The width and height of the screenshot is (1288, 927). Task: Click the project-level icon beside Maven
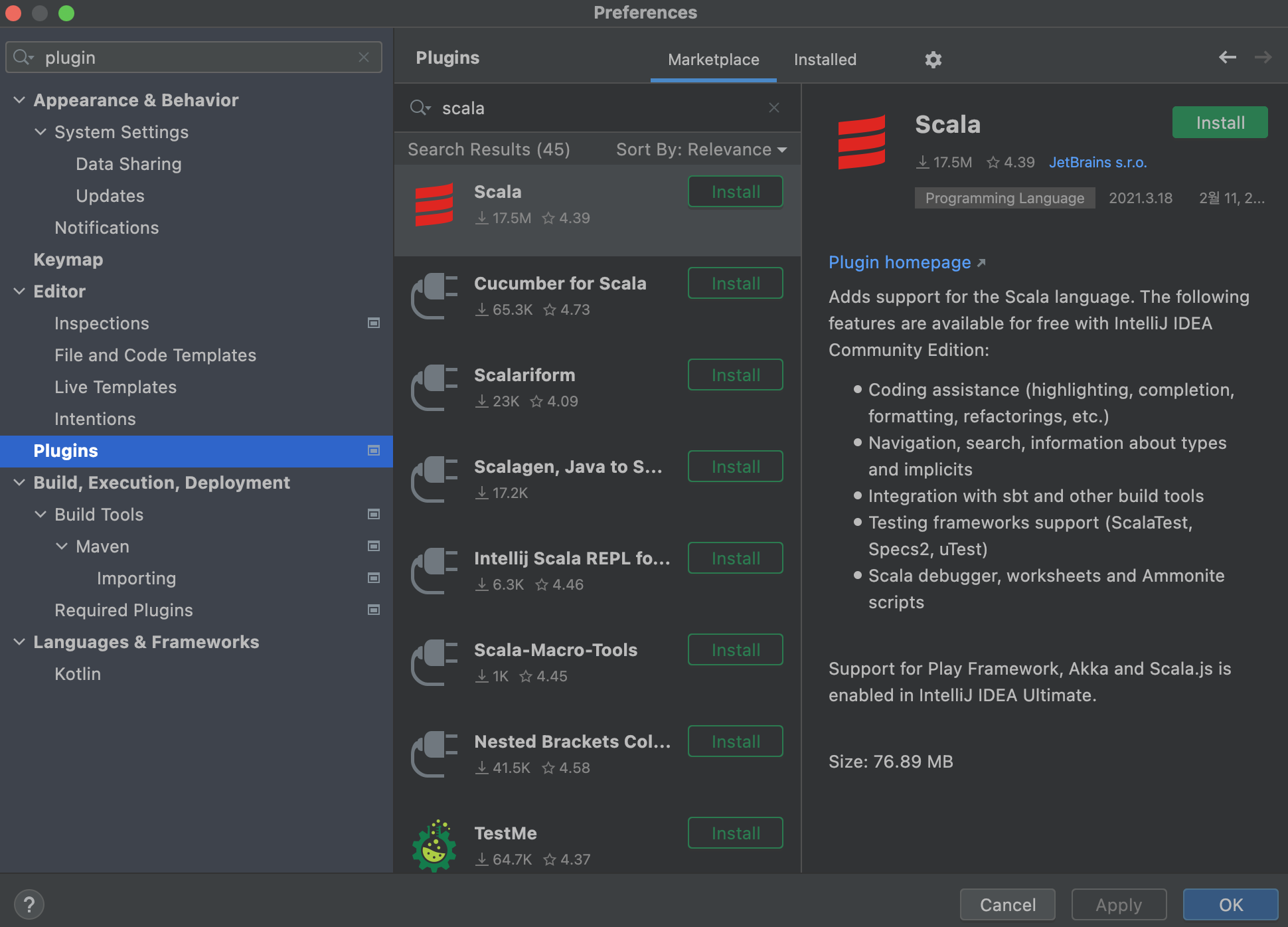(x=374, y=546)
